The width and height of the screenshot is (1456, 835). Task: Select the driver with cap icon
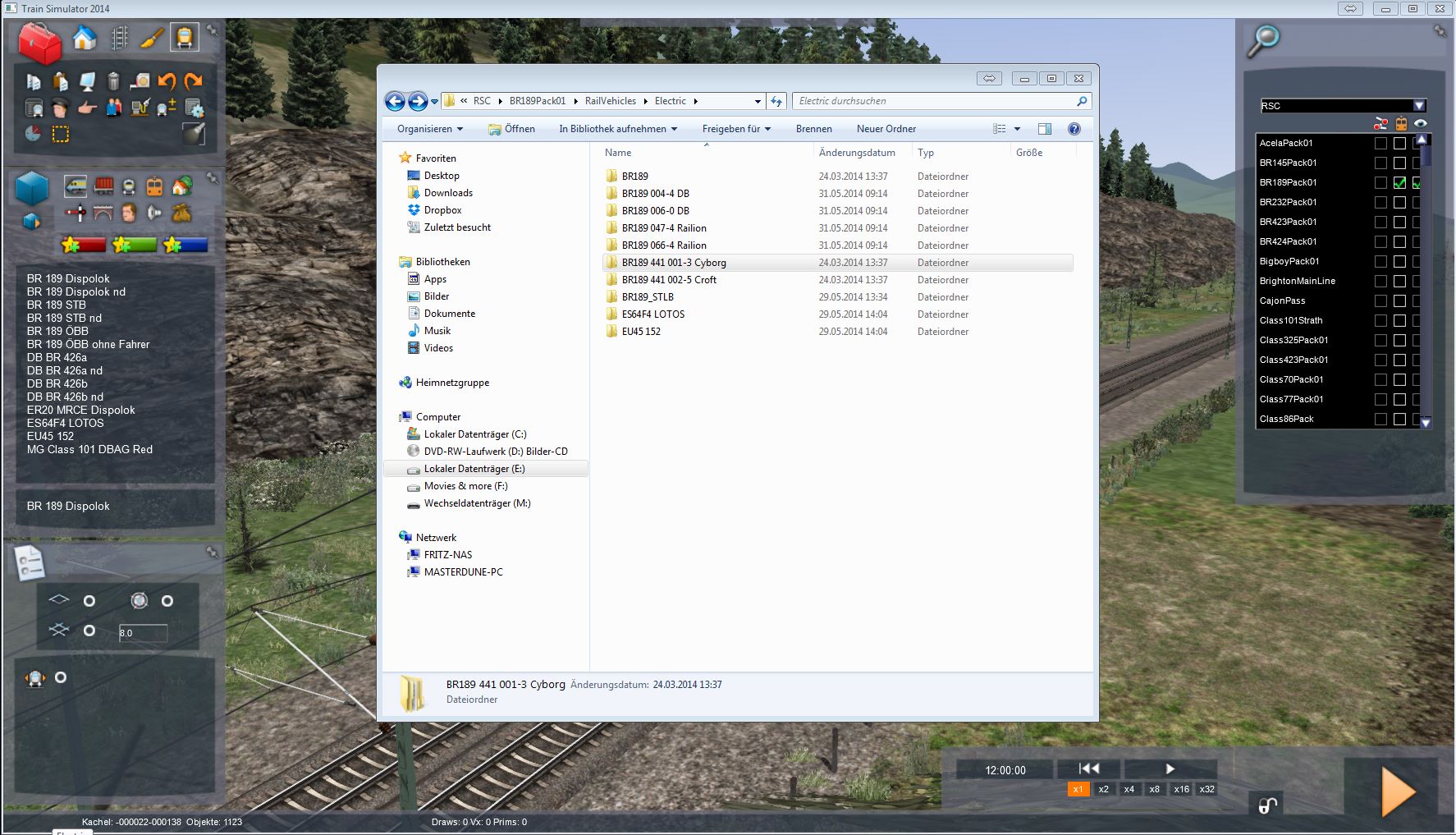pos(60,108)
